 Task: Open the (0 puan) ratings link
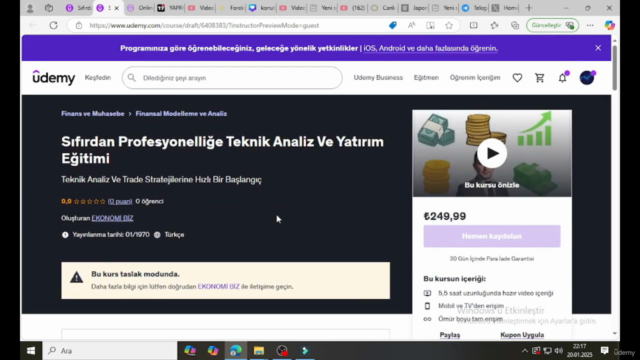[120, 201]
